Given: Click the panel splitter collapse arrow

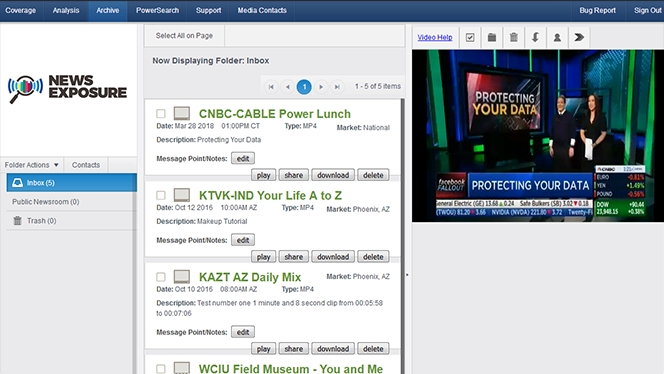Looking at the screenshot, I should click(x=407, y=275).
